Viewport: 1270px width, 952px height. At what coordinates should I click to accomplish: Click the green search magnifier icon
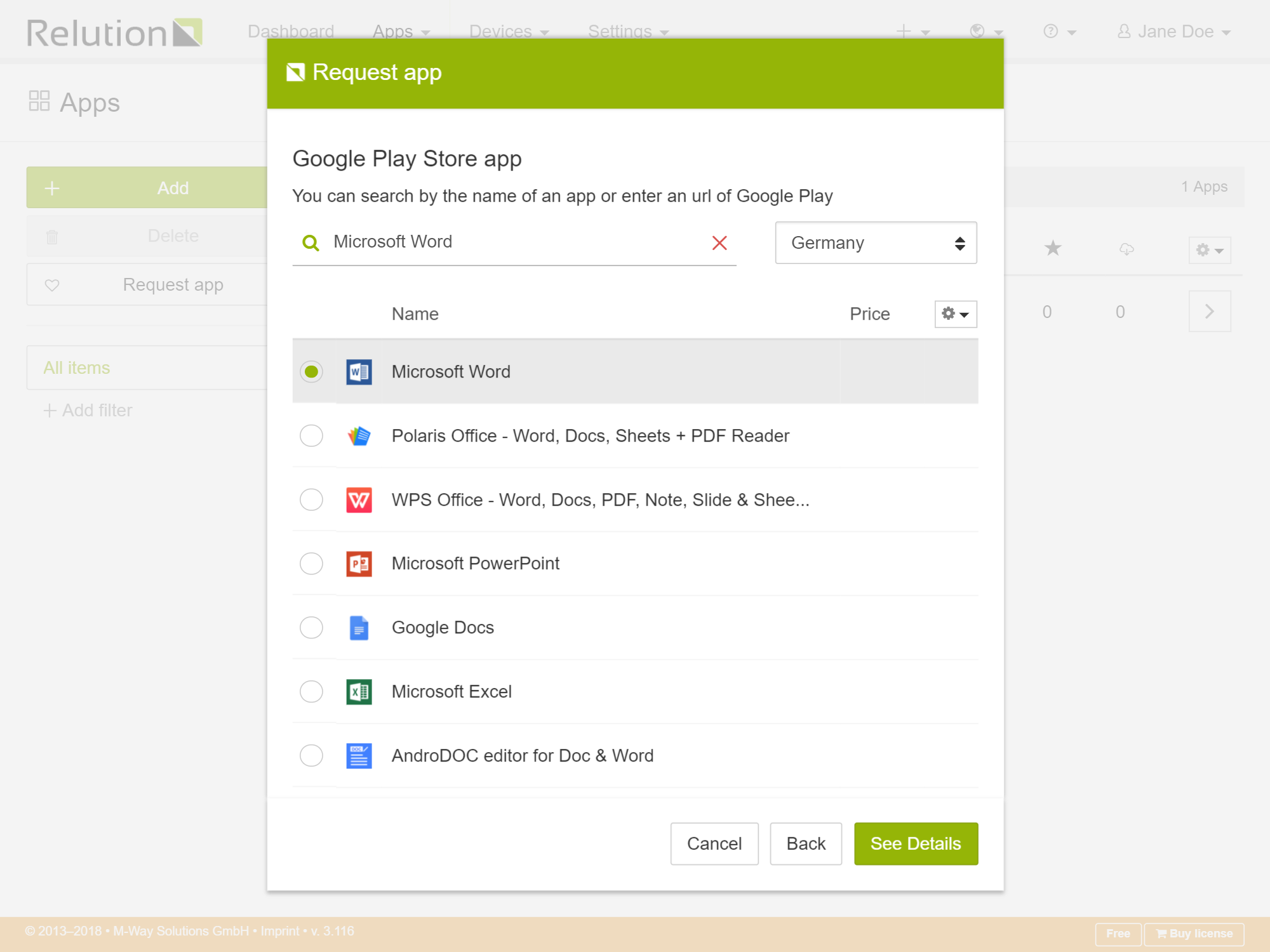311,242
